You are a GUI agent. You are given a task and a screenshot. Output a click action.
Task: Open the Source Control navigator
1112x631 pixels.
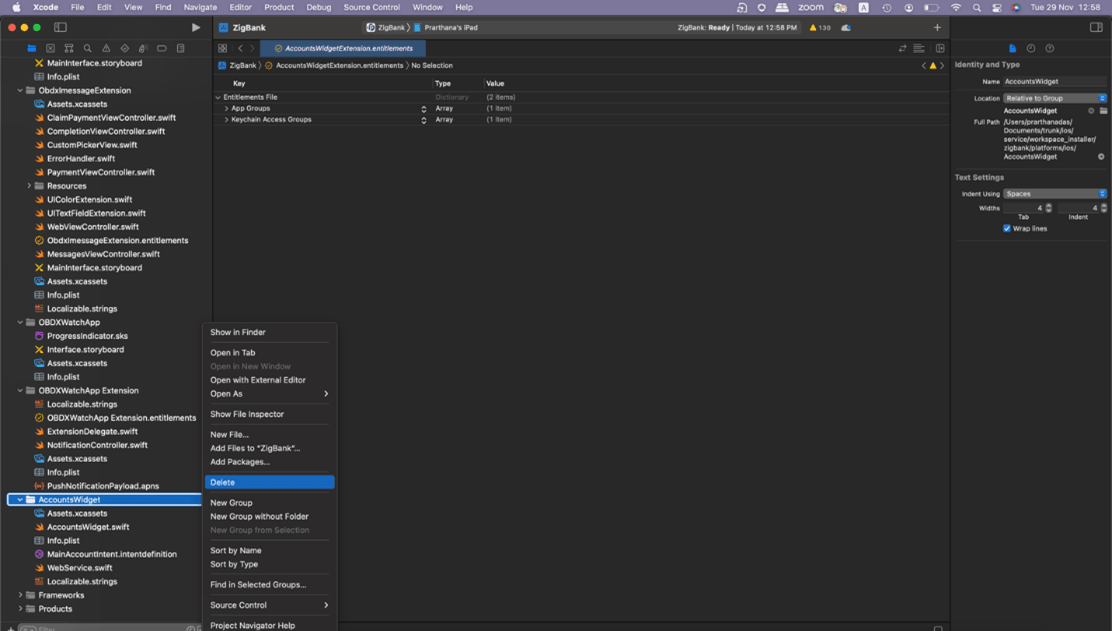[x=50, y=48]
